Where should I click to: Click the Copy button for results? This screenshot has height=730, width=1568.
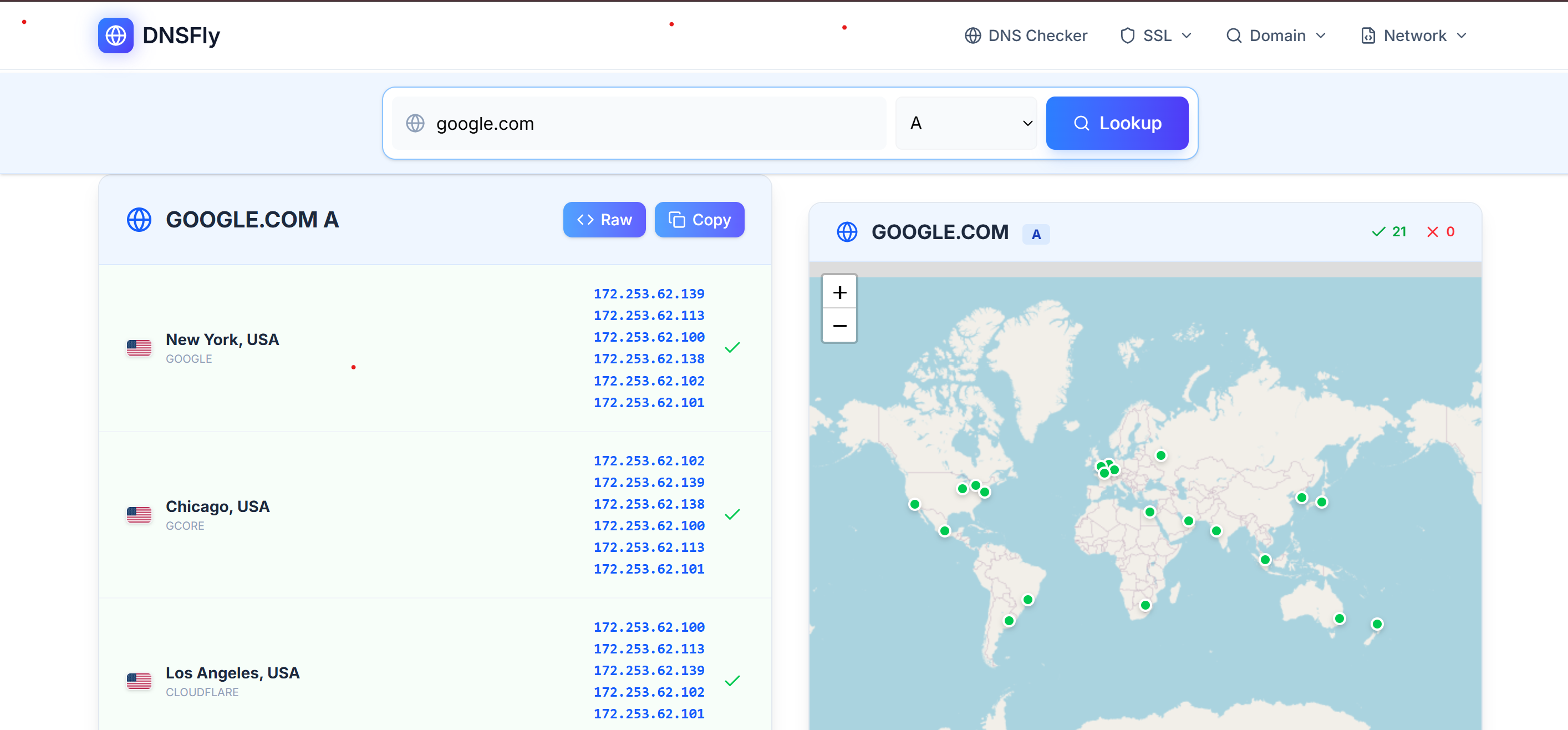point(699,220)
